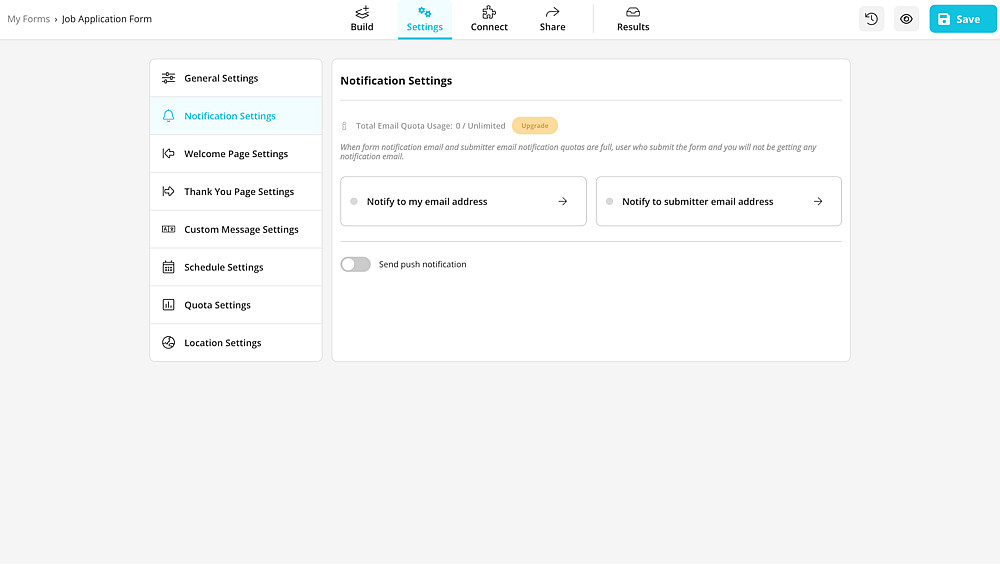Viewport: 1000px width, 564px height.
Task: Open Welcome Page Settings
Action: (236, 153)
